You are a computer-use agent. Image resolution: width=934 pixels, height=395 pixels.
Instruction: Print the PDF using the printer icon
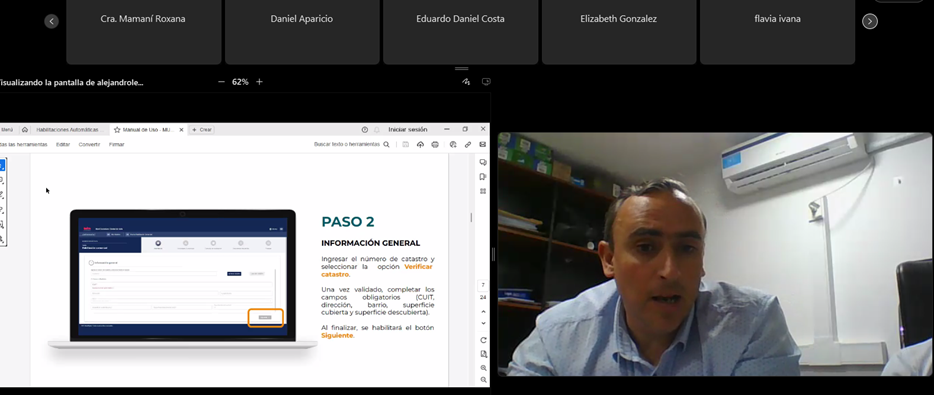click(x=435, y=144)
